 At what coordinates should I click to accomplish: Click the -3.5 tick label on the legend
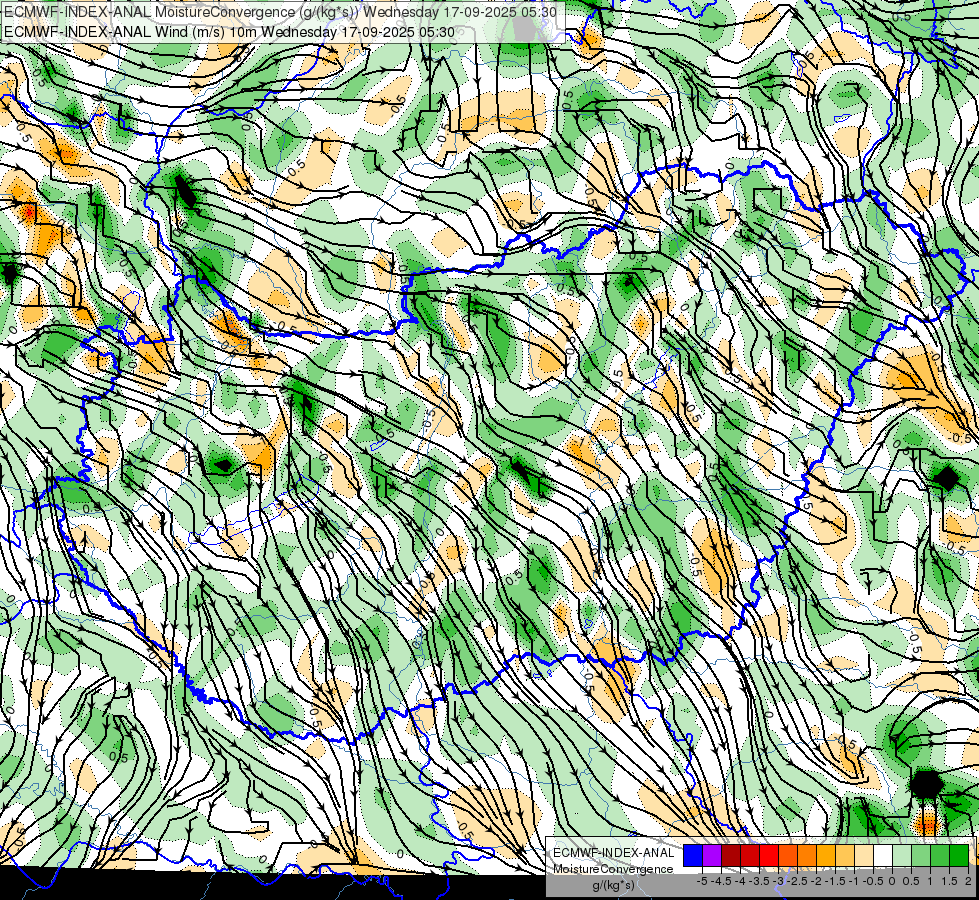[759, 881]
